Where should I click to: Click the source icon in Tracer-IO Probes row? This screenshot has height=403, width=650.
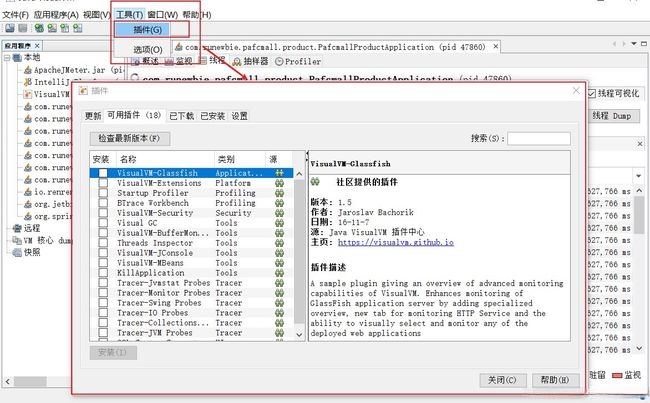click(x=279, y=313)
